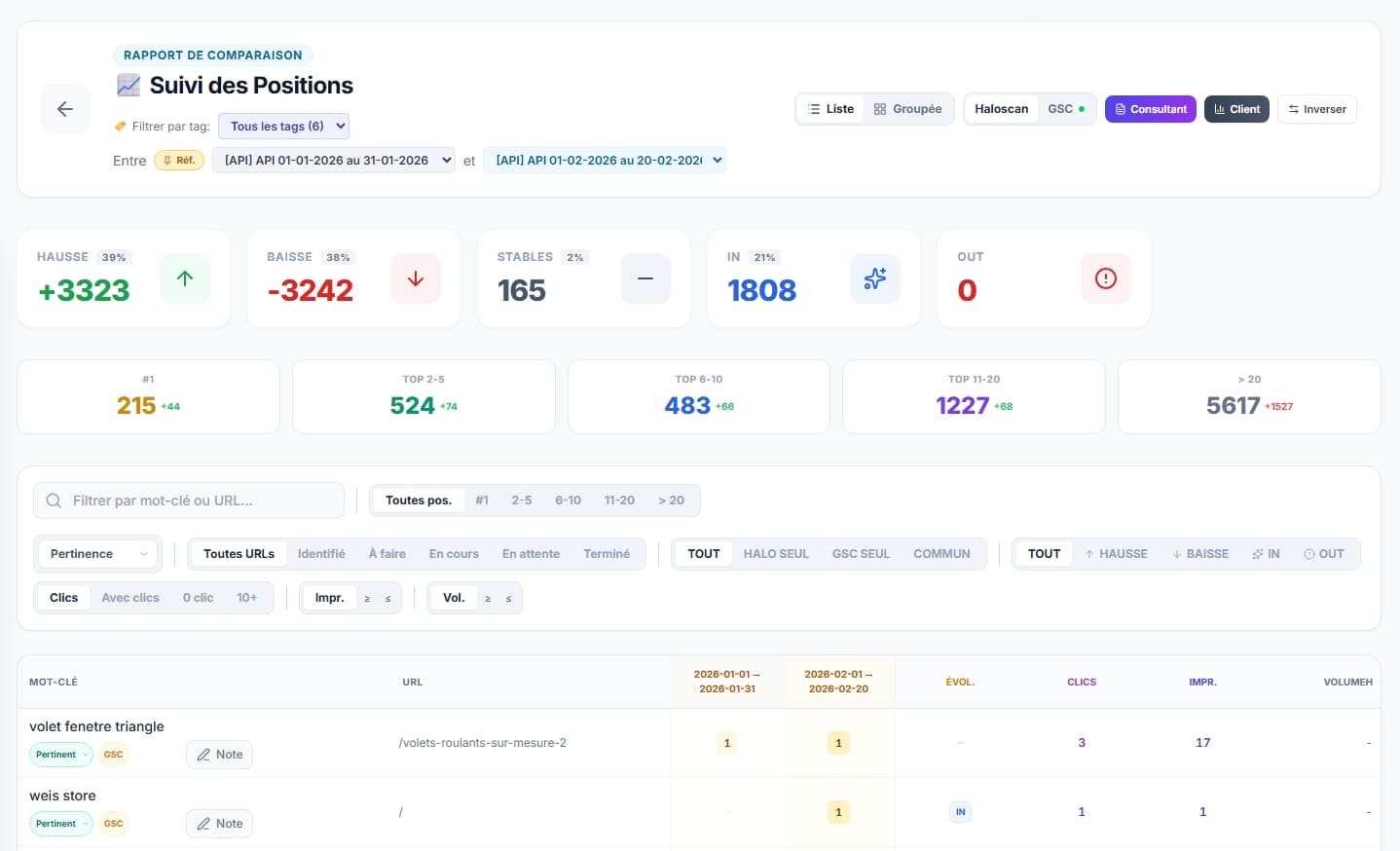
Task: Enable the 'Avec clics' filter
Action: 130,597
